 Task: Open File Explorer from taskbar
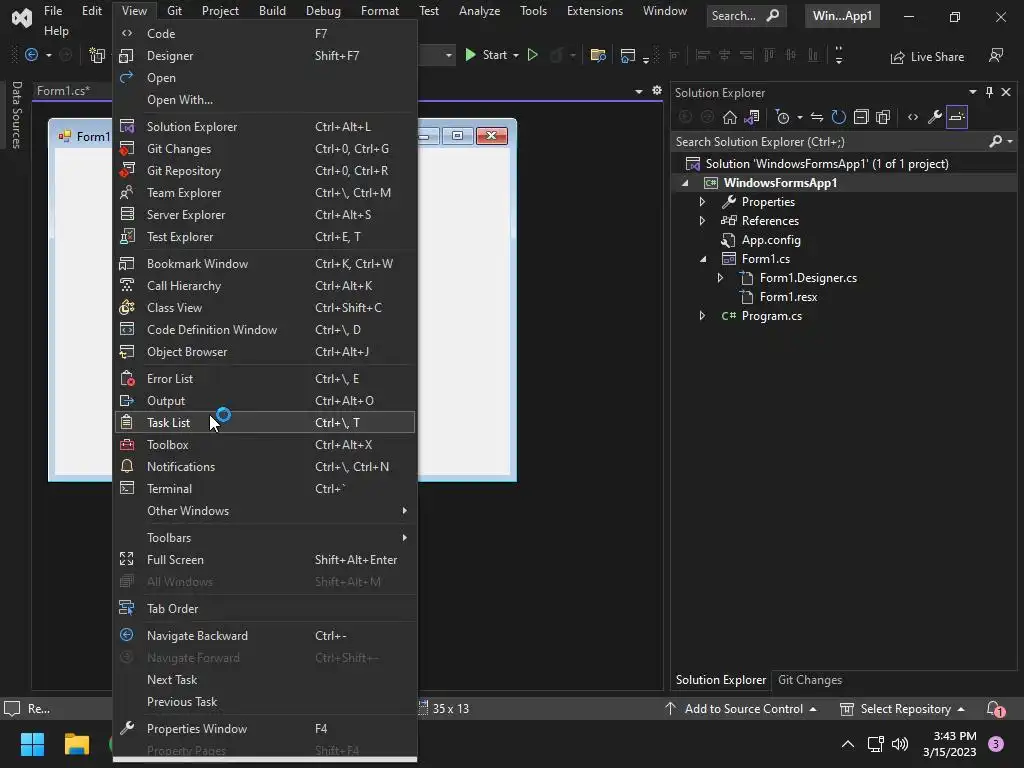click(x=76, y=744)
